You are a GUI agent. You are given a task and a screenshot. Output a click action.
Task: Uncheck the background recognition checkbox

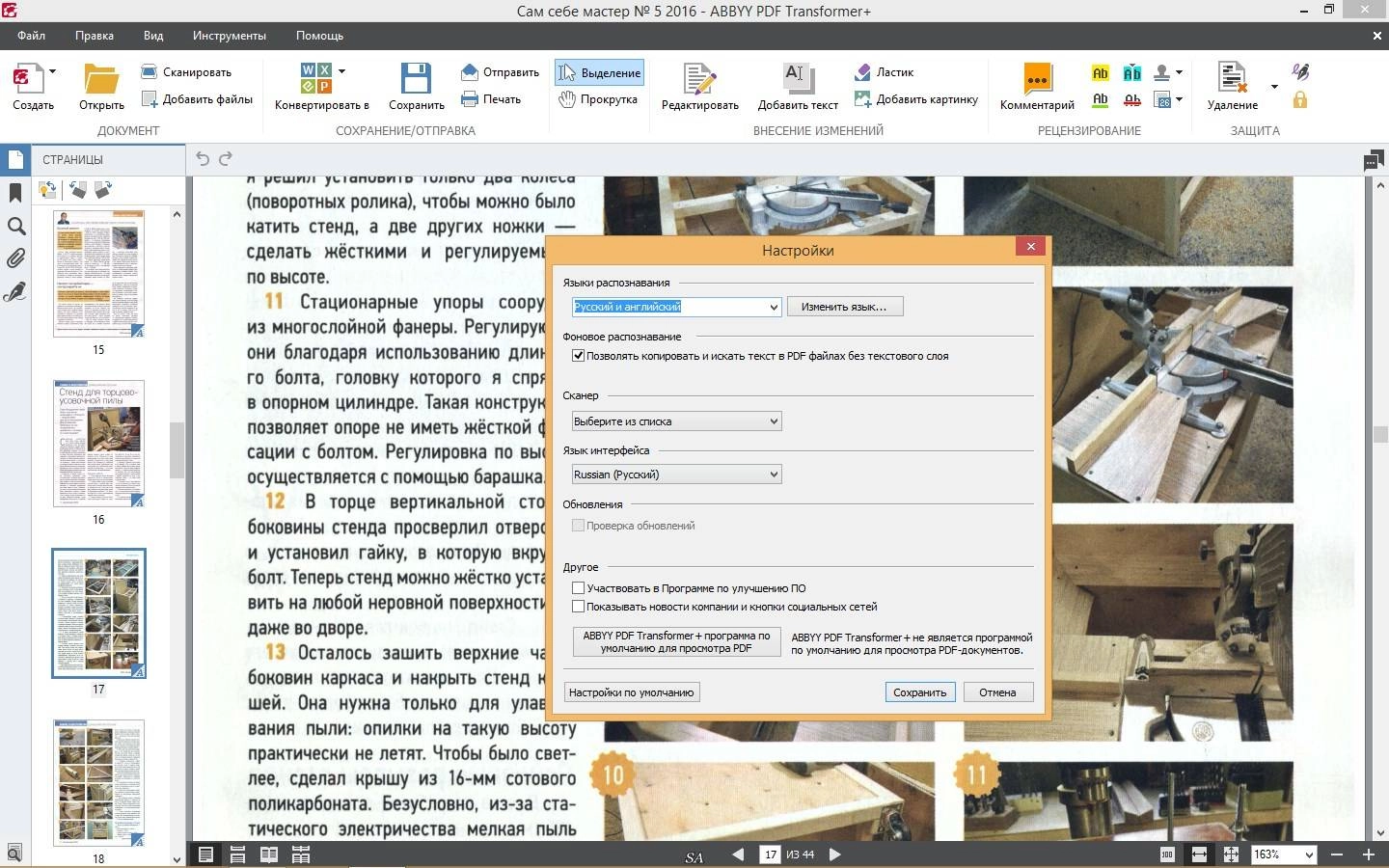click(579, 356)
